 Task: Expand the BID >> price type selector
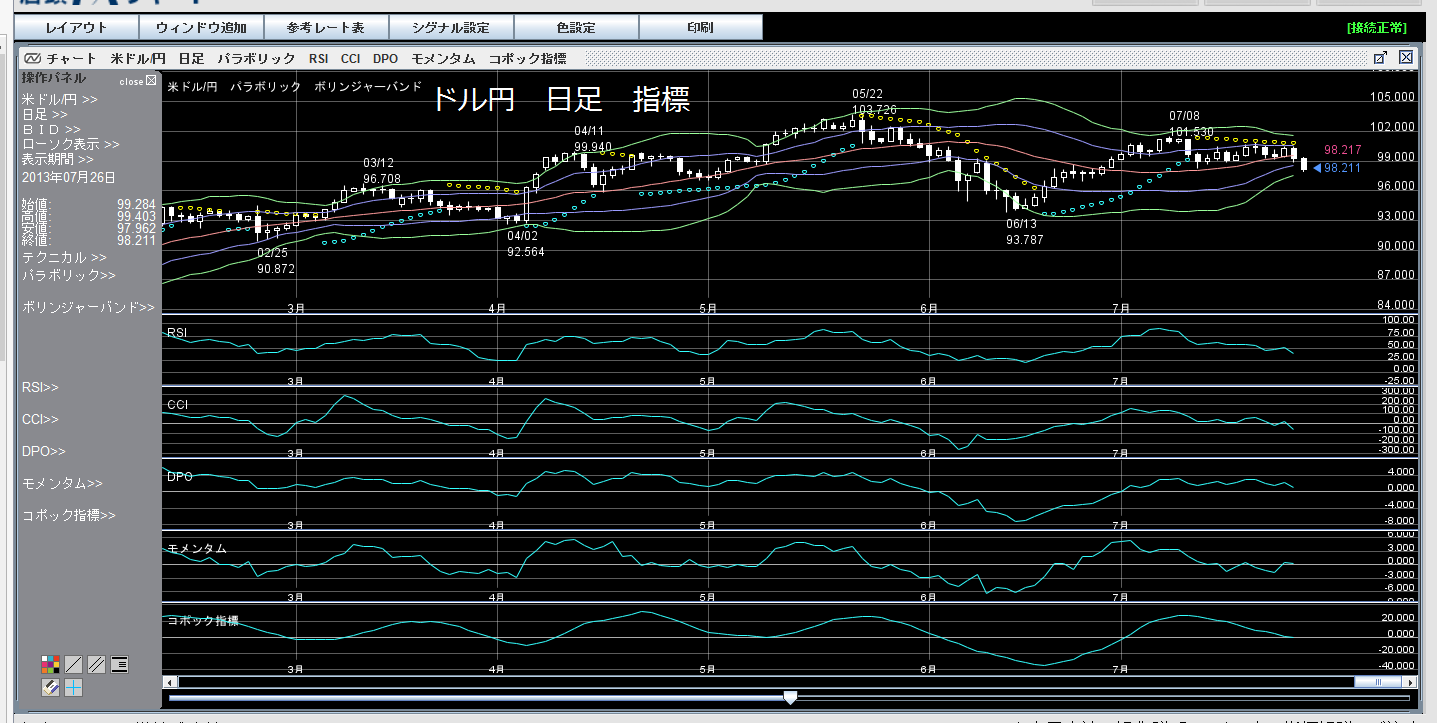[x=51, y=130]
